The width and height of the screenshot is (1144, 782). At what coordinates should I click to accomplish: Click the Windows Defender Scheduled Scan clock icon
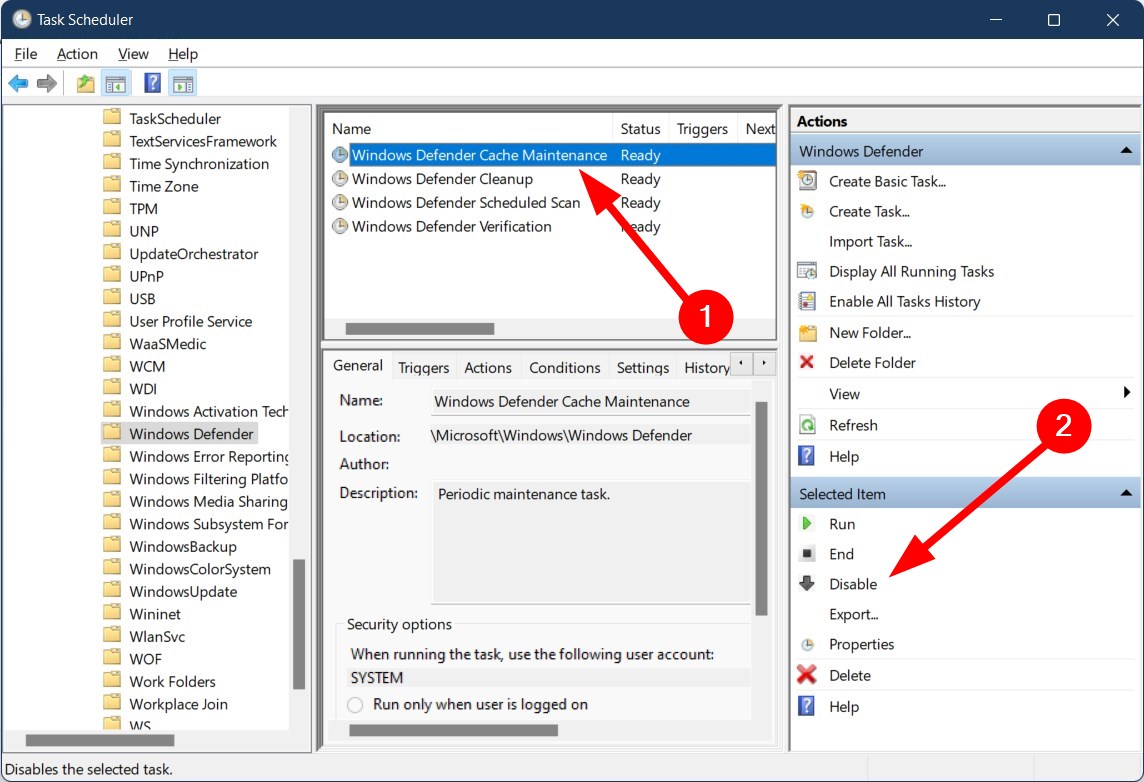pyautogui.click(x=340, y=202)
